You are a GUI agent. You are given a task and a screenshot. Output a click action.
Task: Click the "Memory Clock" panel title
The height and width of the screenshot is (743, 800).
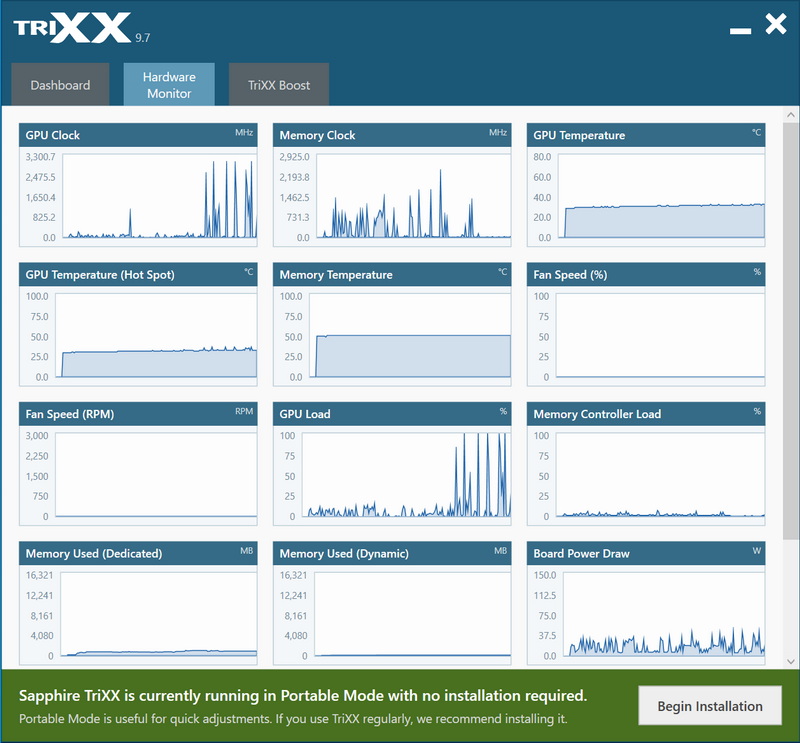click(317, 135)
